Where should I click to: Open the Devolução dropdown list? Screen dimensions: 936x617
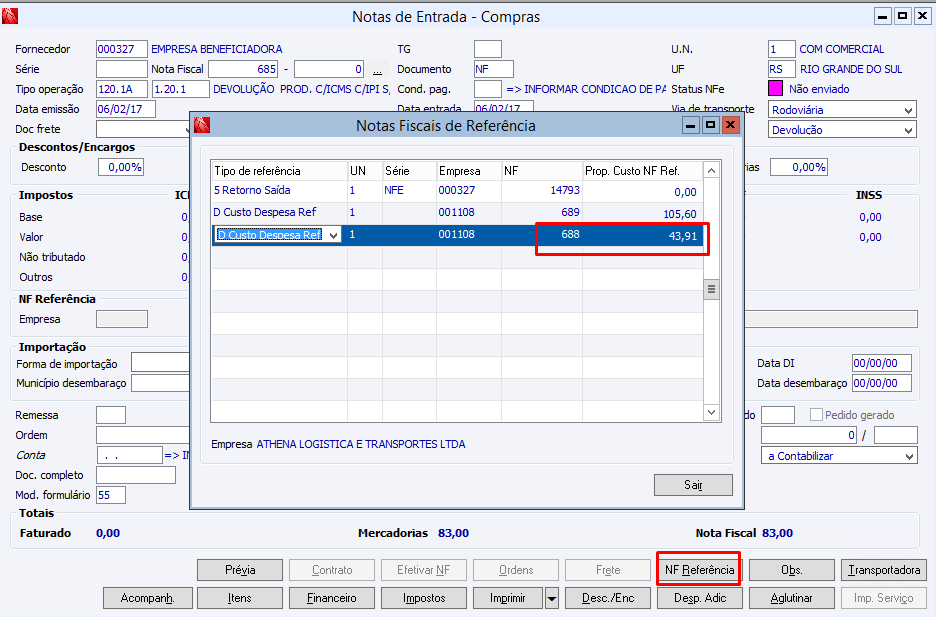click(x=908, y=130)
